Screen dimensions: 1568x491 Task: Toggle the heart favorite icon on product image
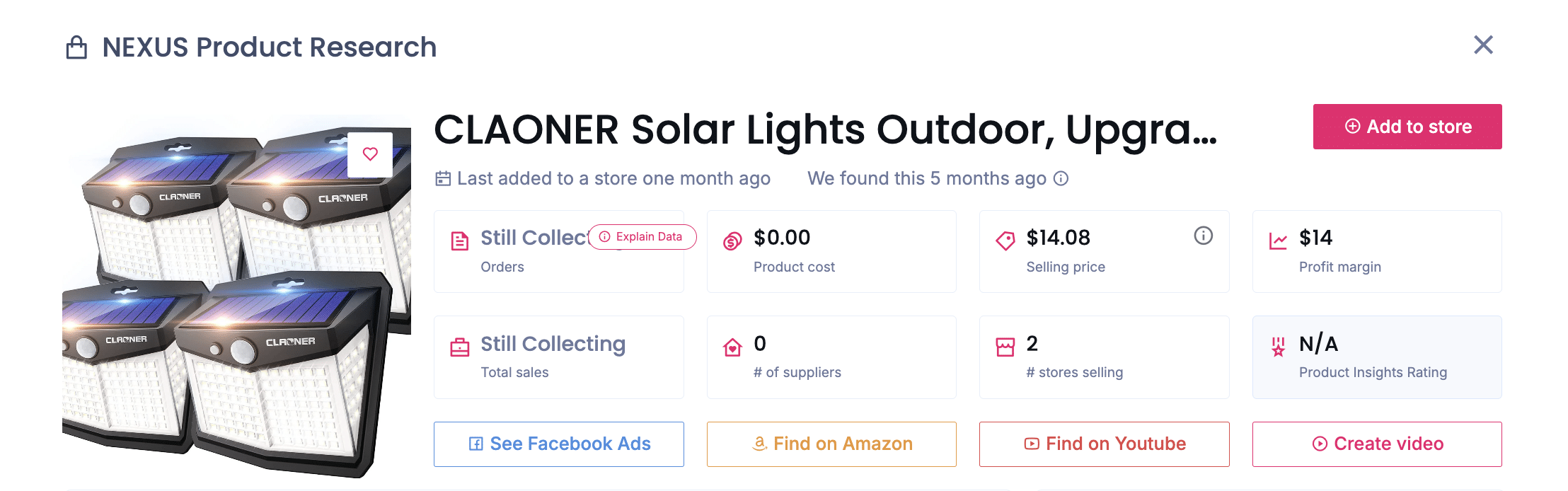[371, 154]
